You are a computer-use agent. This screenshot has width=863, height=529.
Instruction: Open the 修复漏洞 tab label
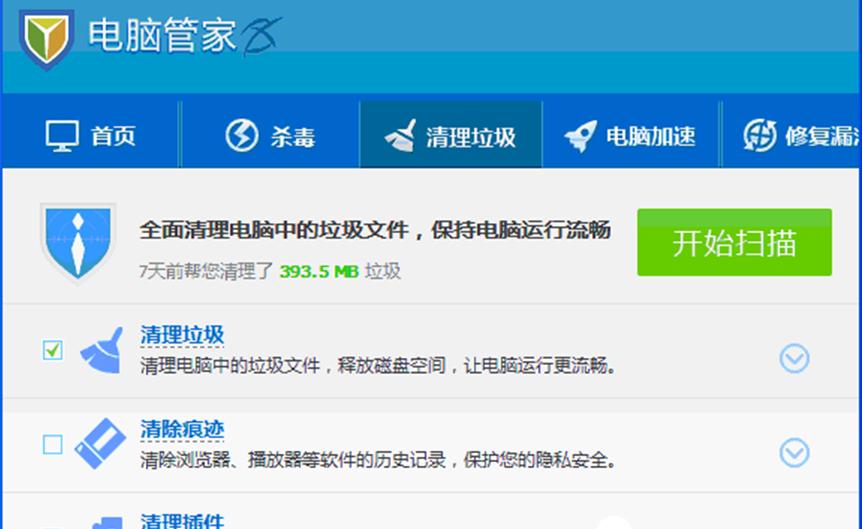point(822,137)
